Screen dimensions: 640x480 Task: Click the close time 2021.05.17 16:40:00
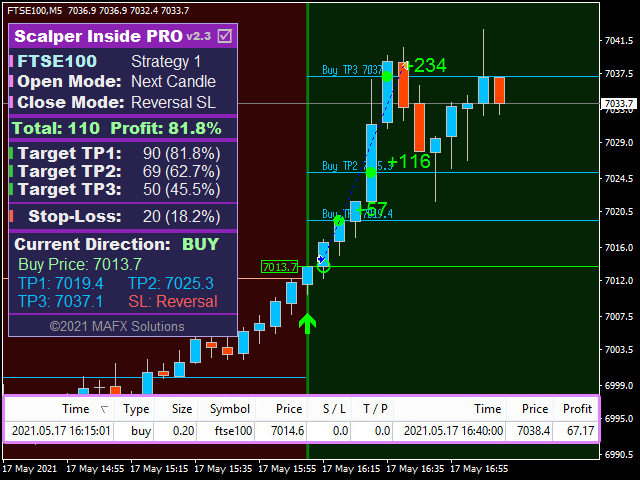coord(453,431)
